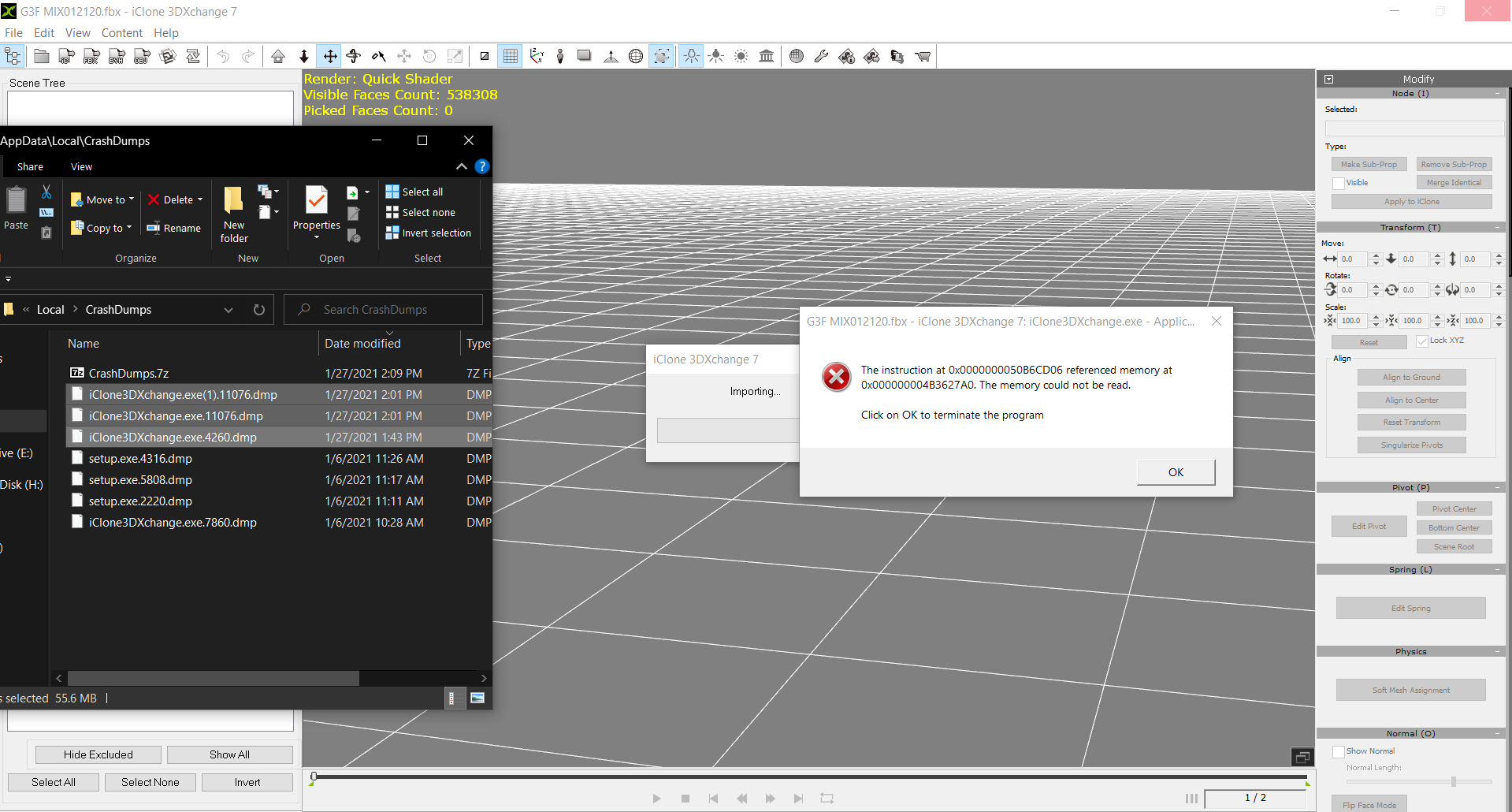This screenshot has width=1512, height=812.
Task: Click the BVH import icon in toolbar
Action: point(117,56)
